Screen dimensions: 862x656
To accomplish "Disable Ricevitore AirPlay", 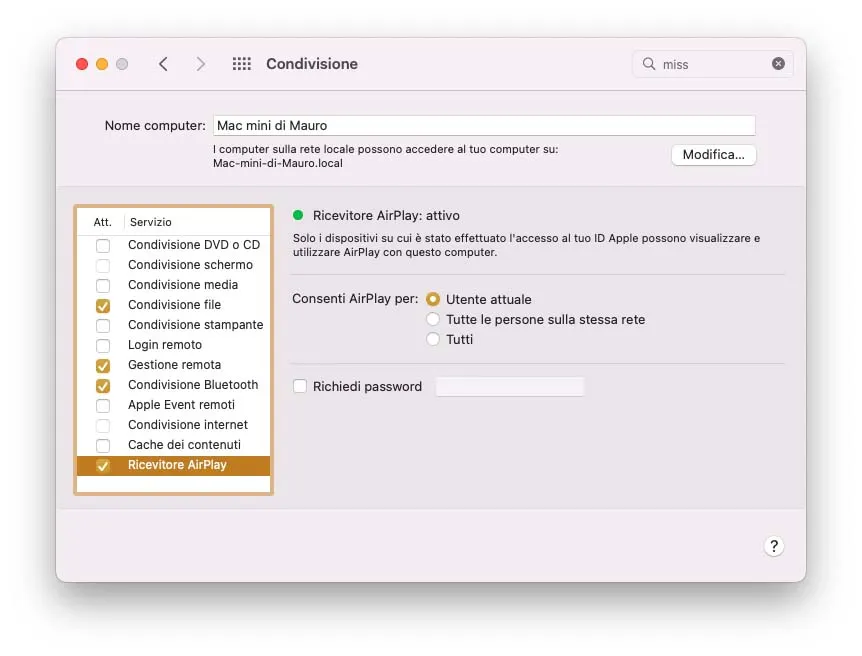I will pos(101,465).
